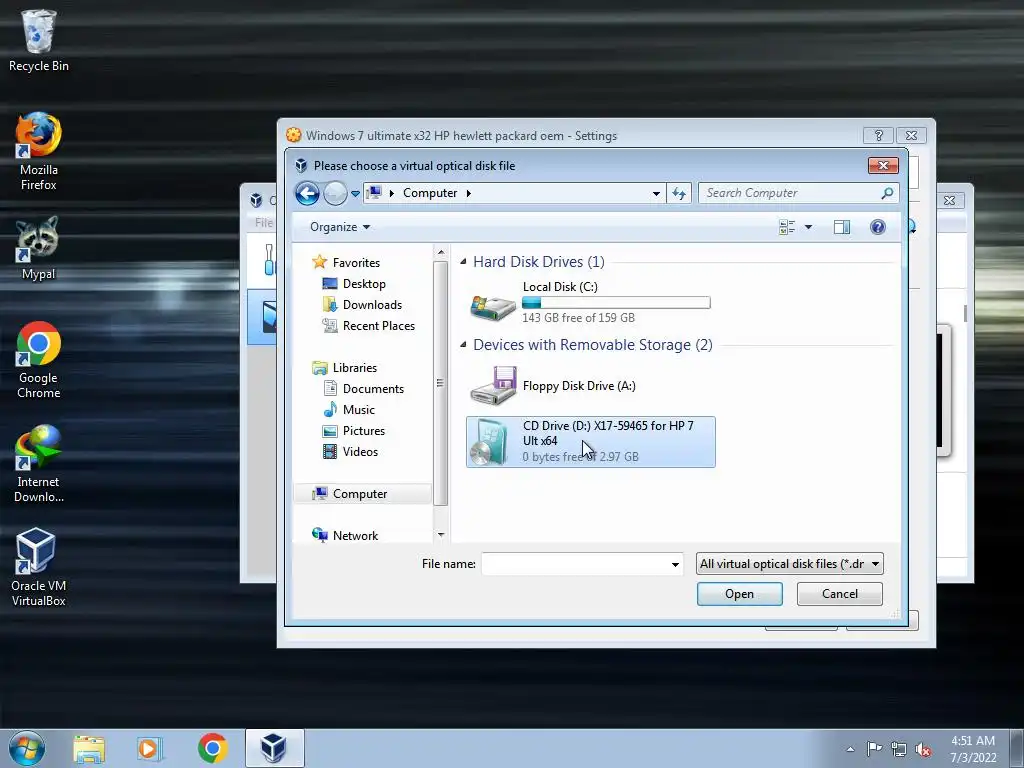Screen dimensions: 1024x768
Task: Expand the File name dropdown arrow
Action: pos(675,564)
